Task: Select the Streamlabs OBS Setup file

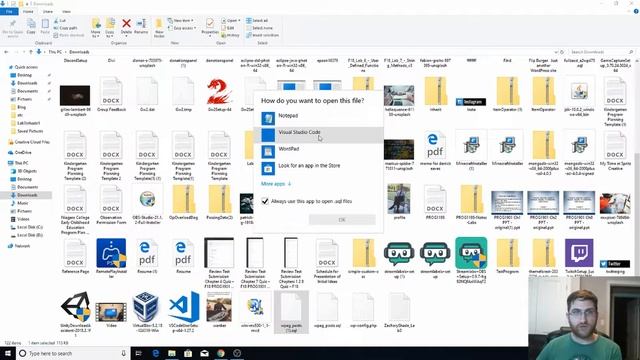Action: tap(471, 260)
